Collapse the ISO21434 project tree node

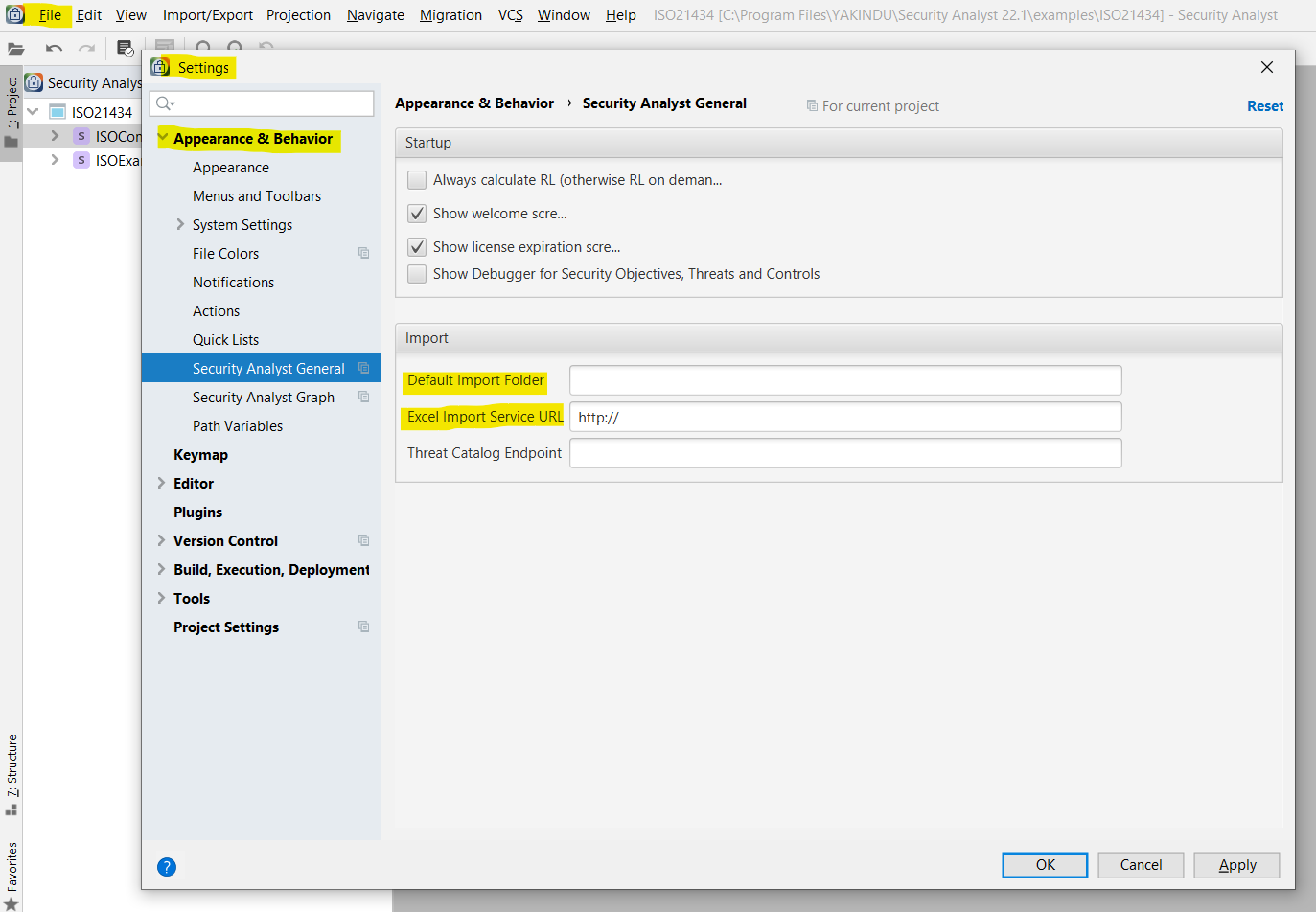coord(34,112)
